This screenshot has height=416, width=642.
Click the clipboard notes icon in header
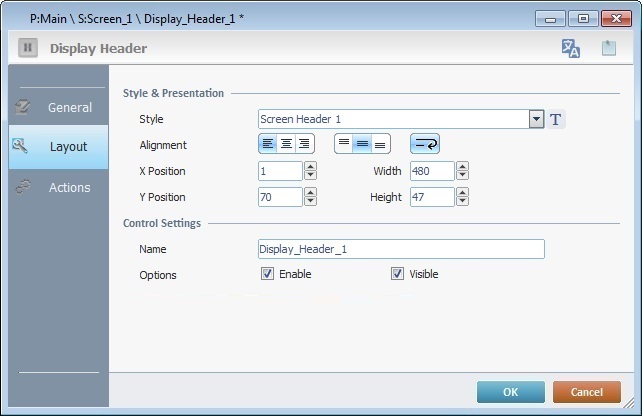(608, 49)
